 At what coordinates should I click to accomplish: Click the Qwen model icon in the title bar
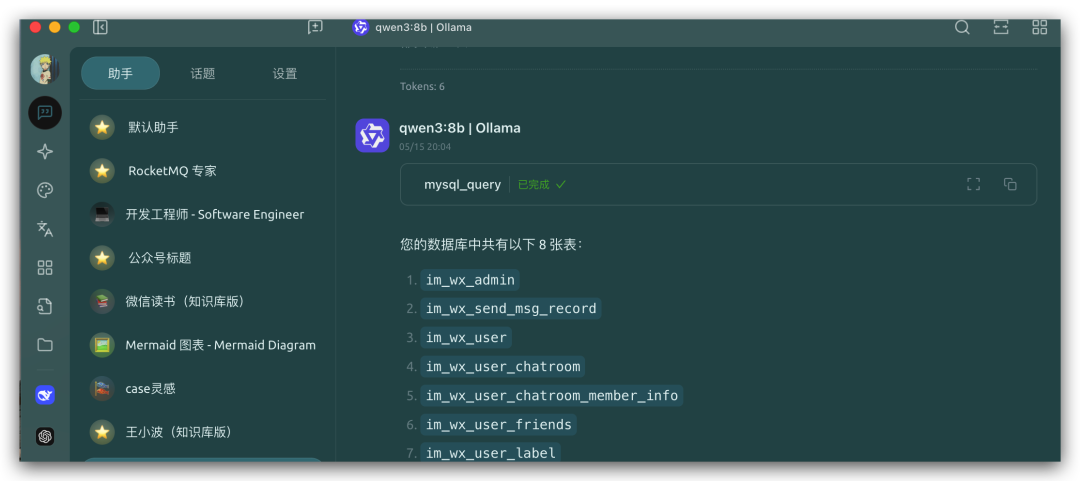[360, 28]
